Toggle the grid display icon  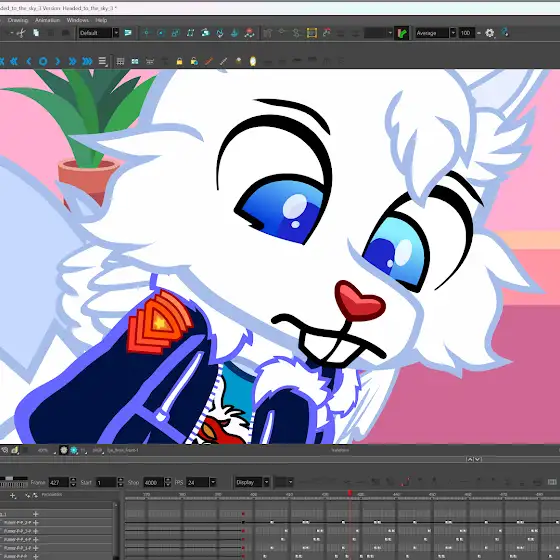tap(120, 61)
